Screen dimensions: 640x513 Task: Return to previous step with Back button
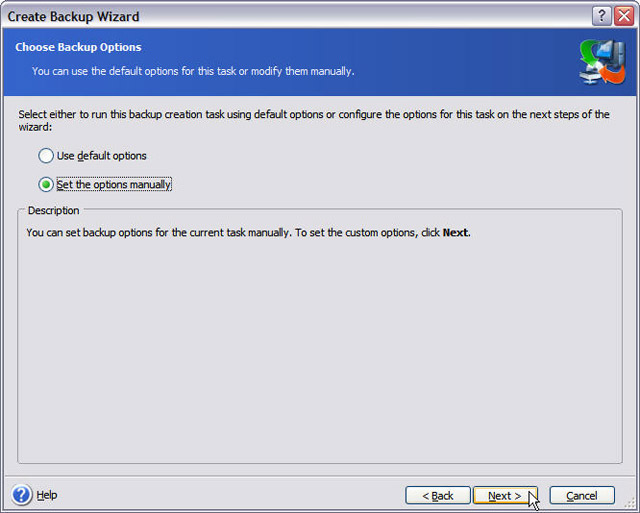click(438, 495)
